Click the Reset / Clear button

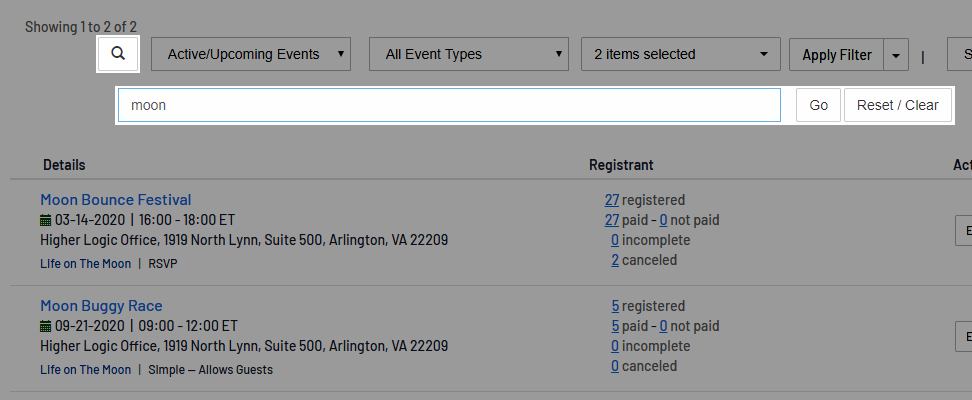point(898,105)
